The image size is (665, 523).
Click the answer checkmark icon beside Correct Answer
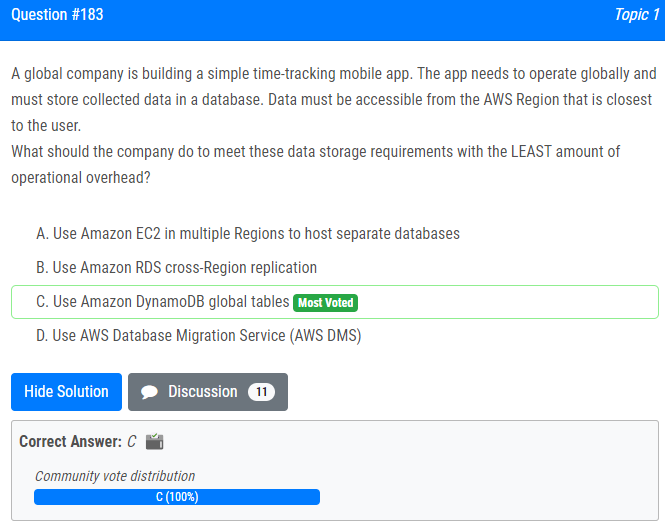pyautogui.click(x=154, y=442)
